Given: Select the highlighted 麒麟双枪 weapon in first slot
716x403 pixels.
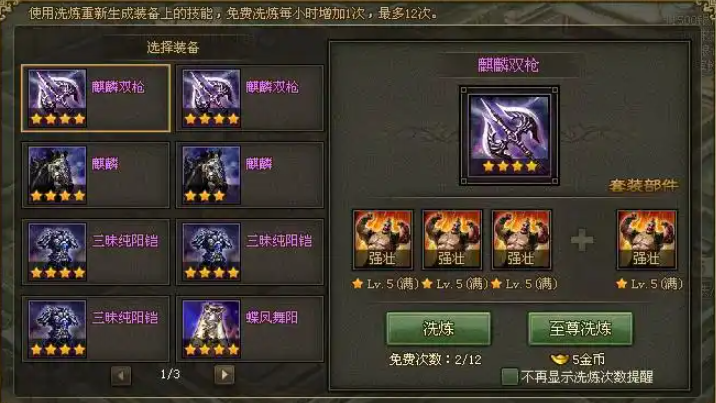Looking at the screenshot, I should click(x=96, y=99).
